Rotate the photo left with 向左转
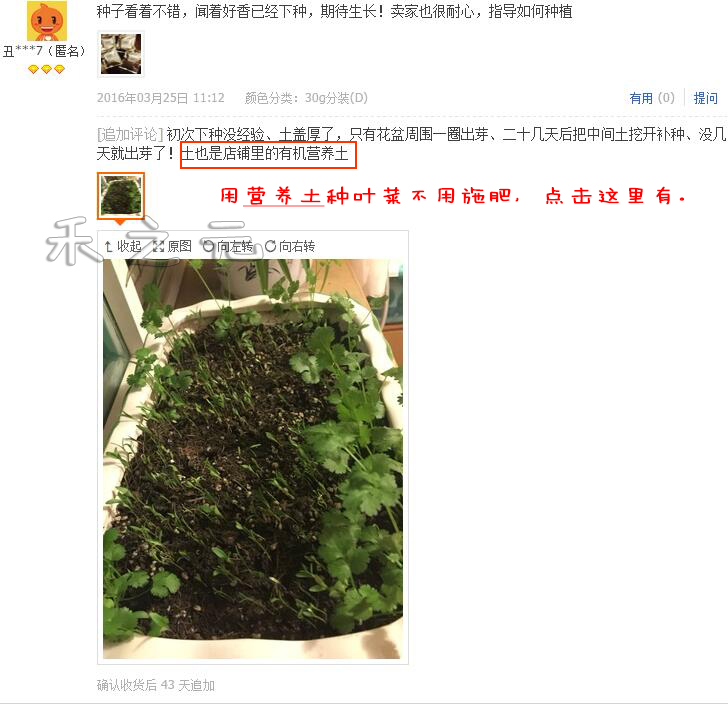Image resolution: width=728 pixels, height=708 pixels. 228,246
